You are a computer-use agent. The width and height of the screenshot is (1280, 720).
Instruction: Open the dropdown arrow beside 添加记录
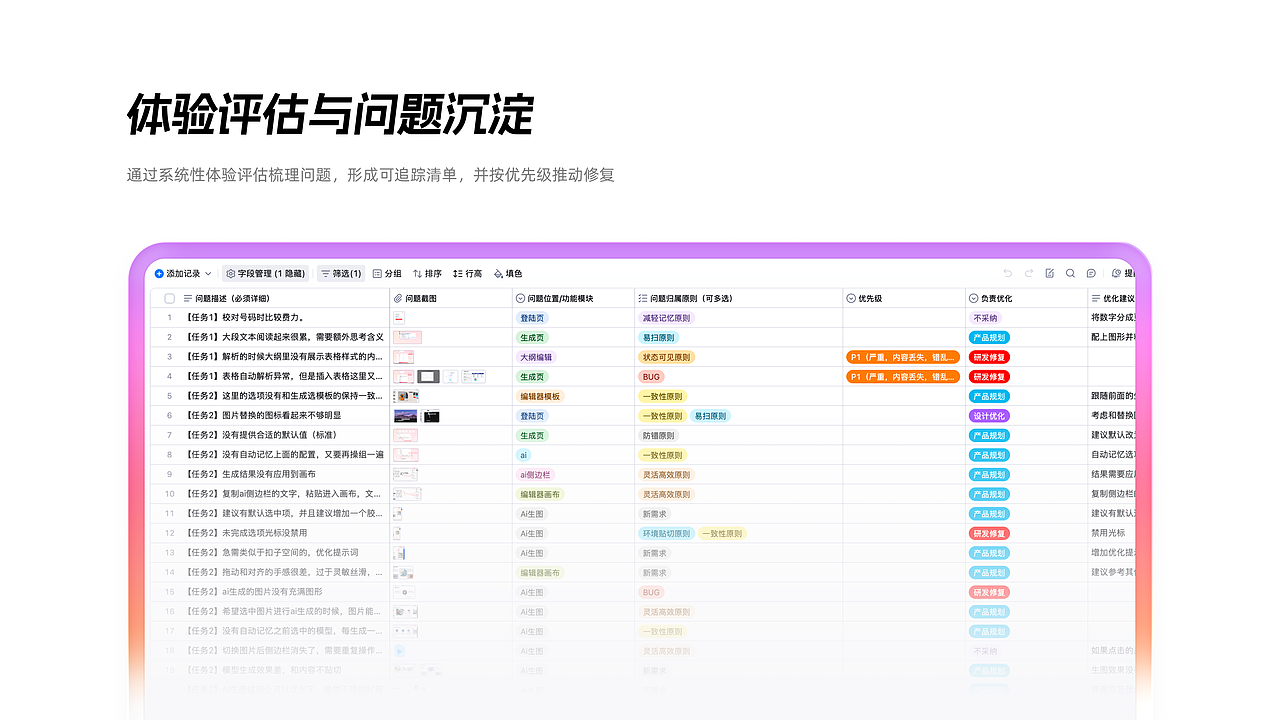[208, 273]
